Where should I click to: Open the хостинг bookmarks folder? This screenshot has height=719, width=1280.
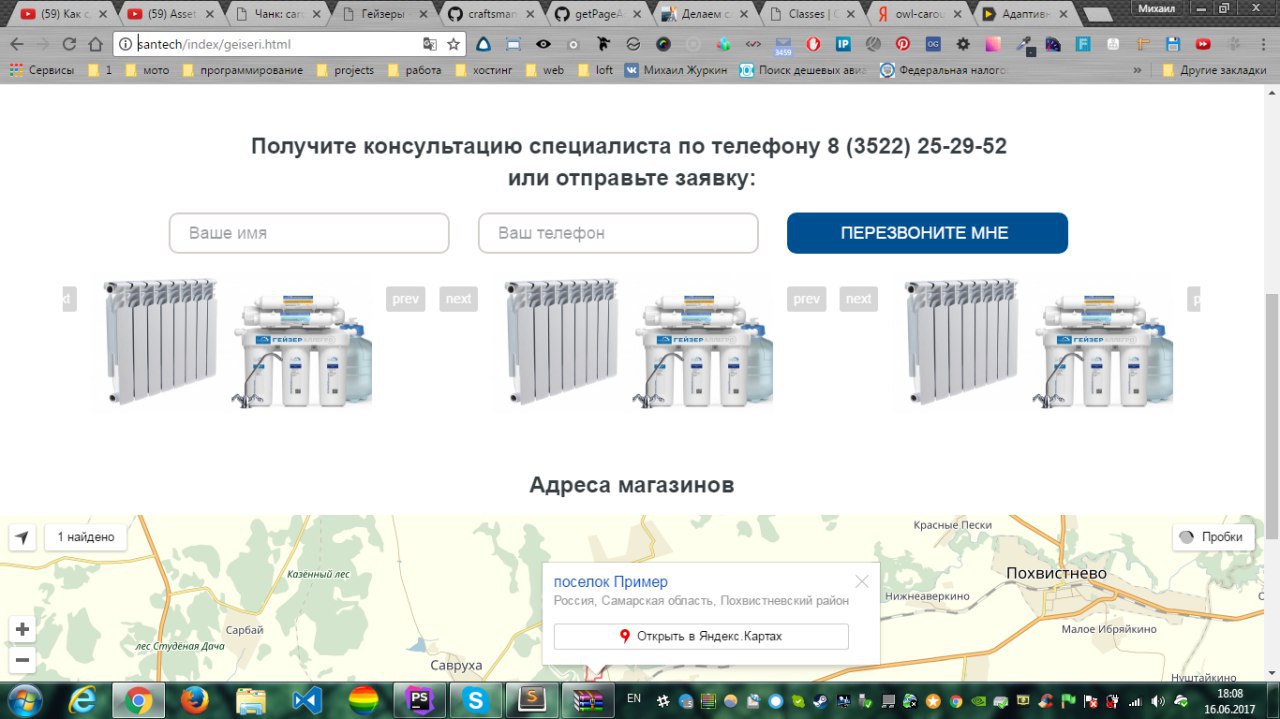(486, 70)
